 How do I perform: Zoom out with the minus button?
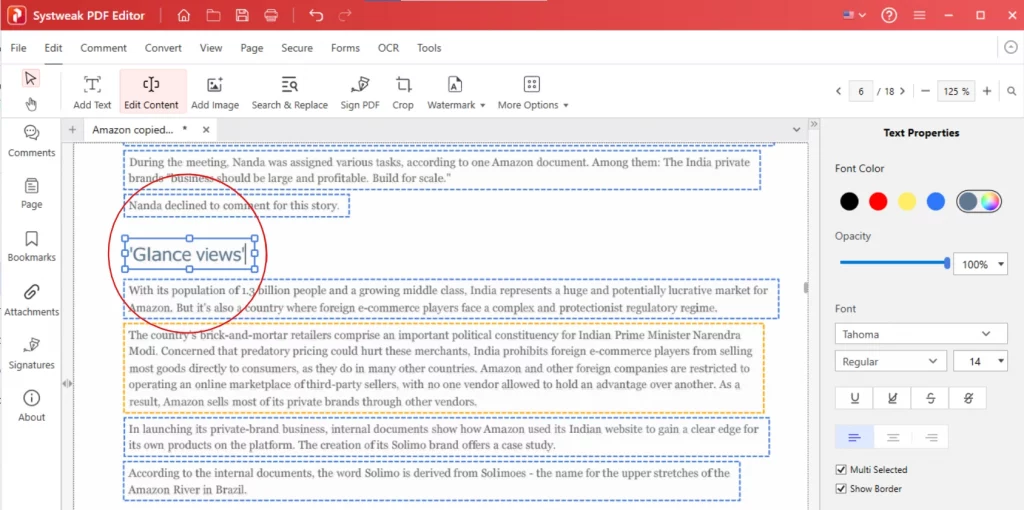coord(925,91)
